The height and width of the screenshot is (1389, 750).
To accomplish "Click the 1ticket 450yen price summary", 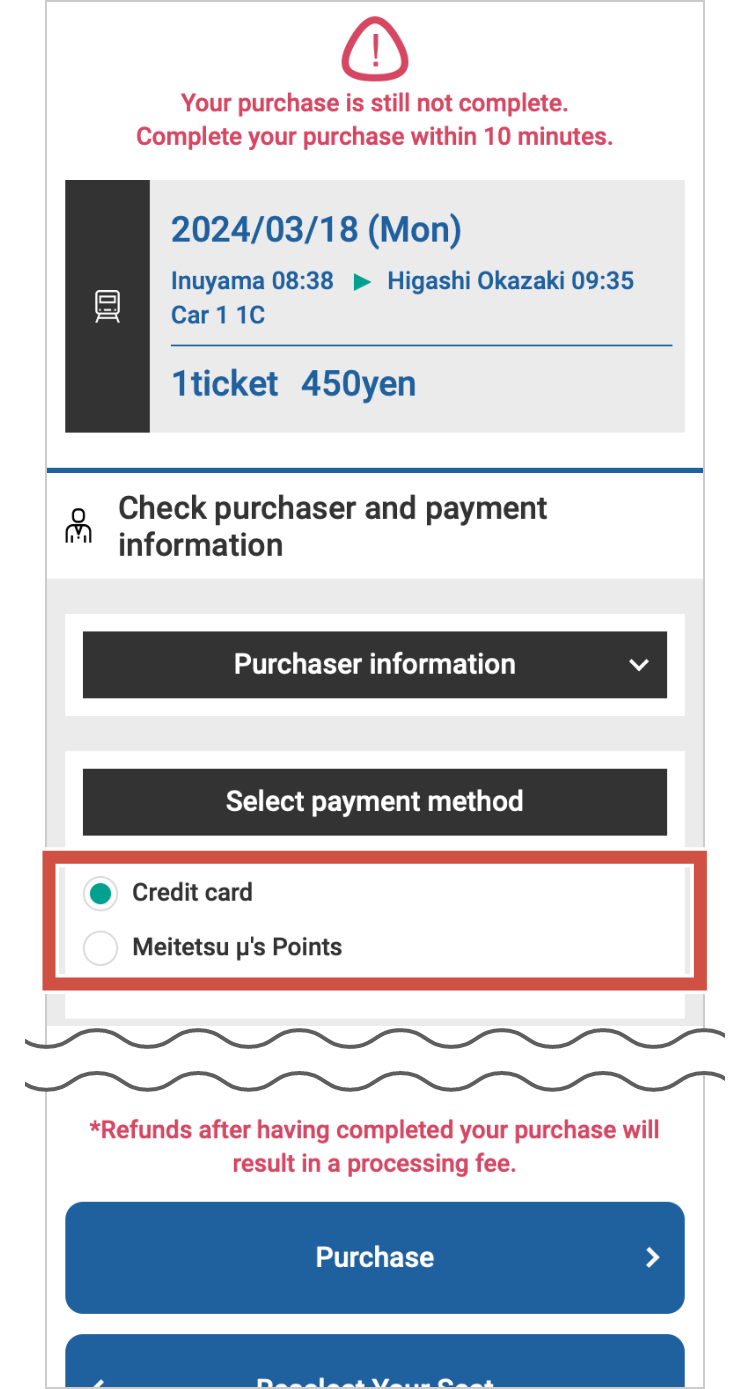I will click(293, 384).
